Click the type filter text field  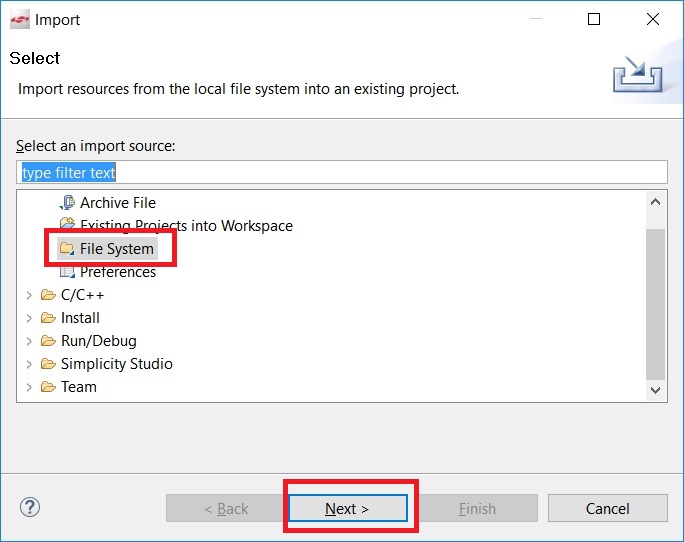pyautogui.click(x=342, y=172)
